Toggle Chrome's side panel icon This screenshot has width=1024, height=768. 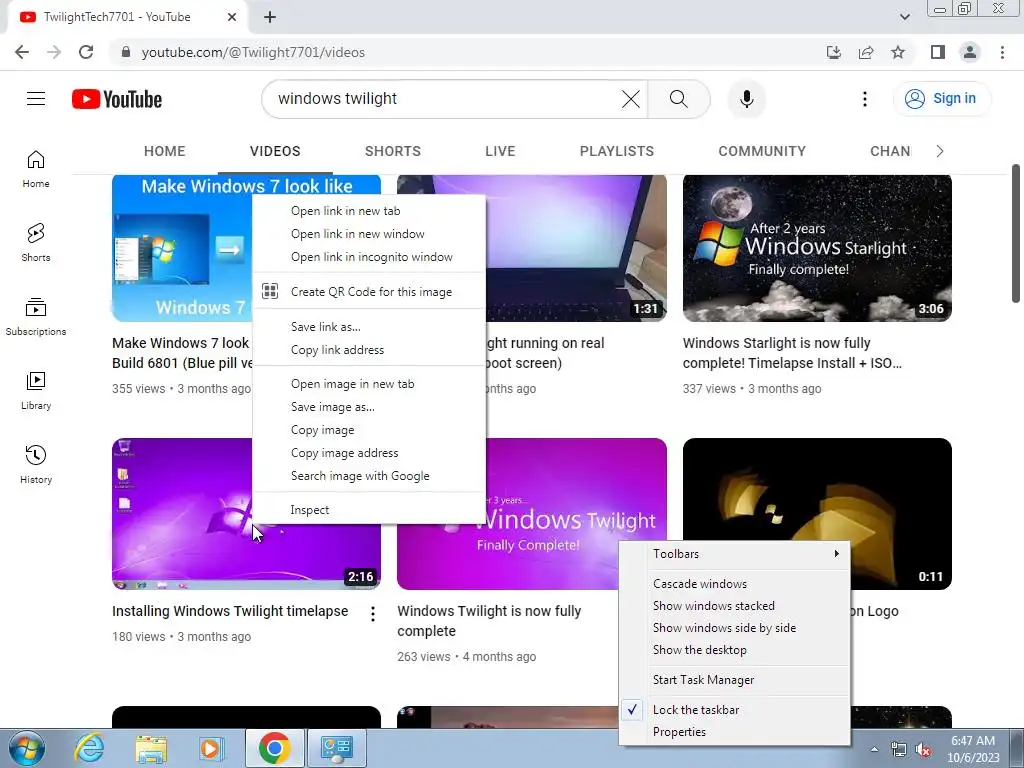938,52
